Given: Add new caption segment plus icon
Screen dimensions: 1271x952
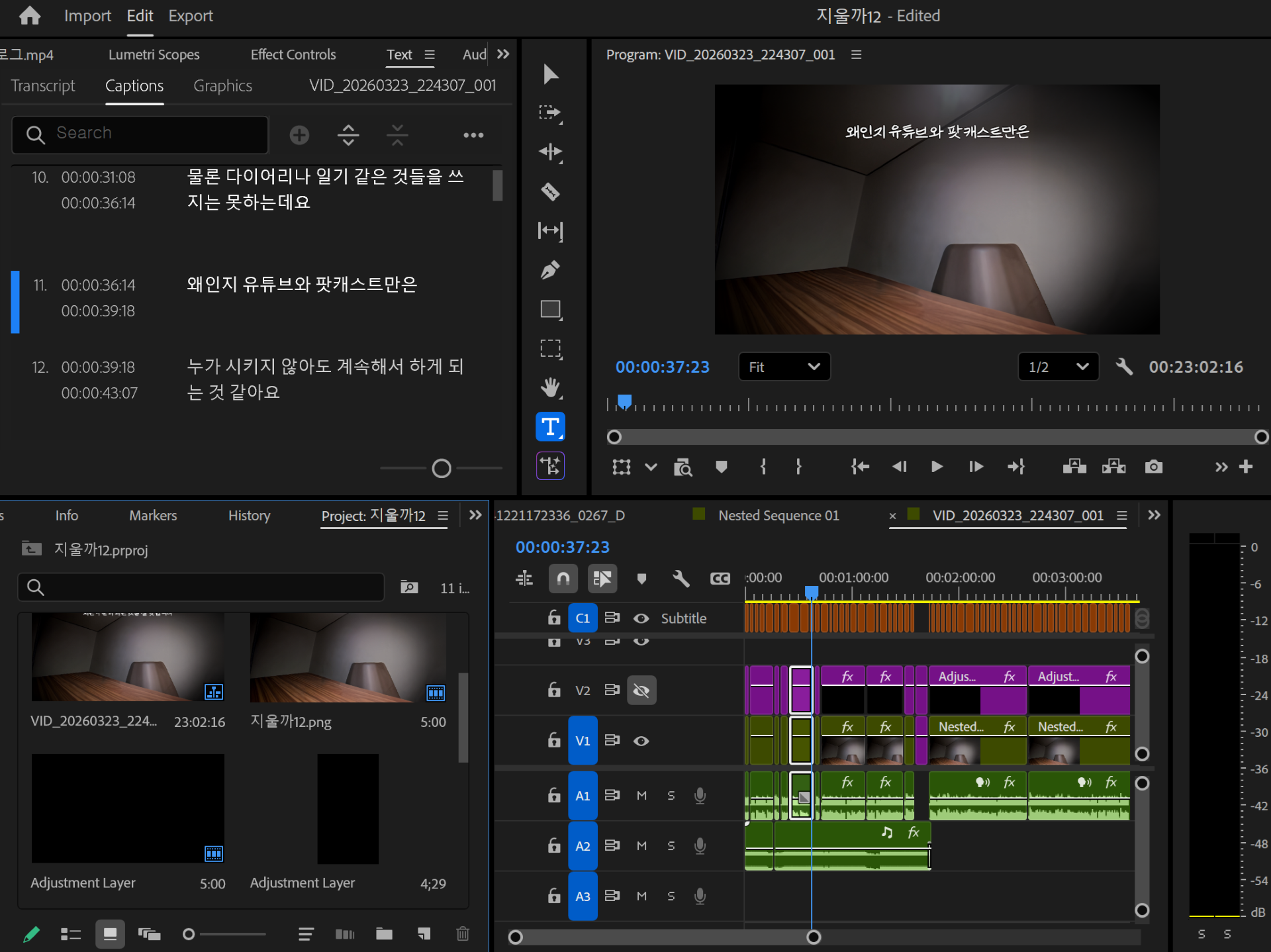Looking at the screenshot, I should click(299, 135).
